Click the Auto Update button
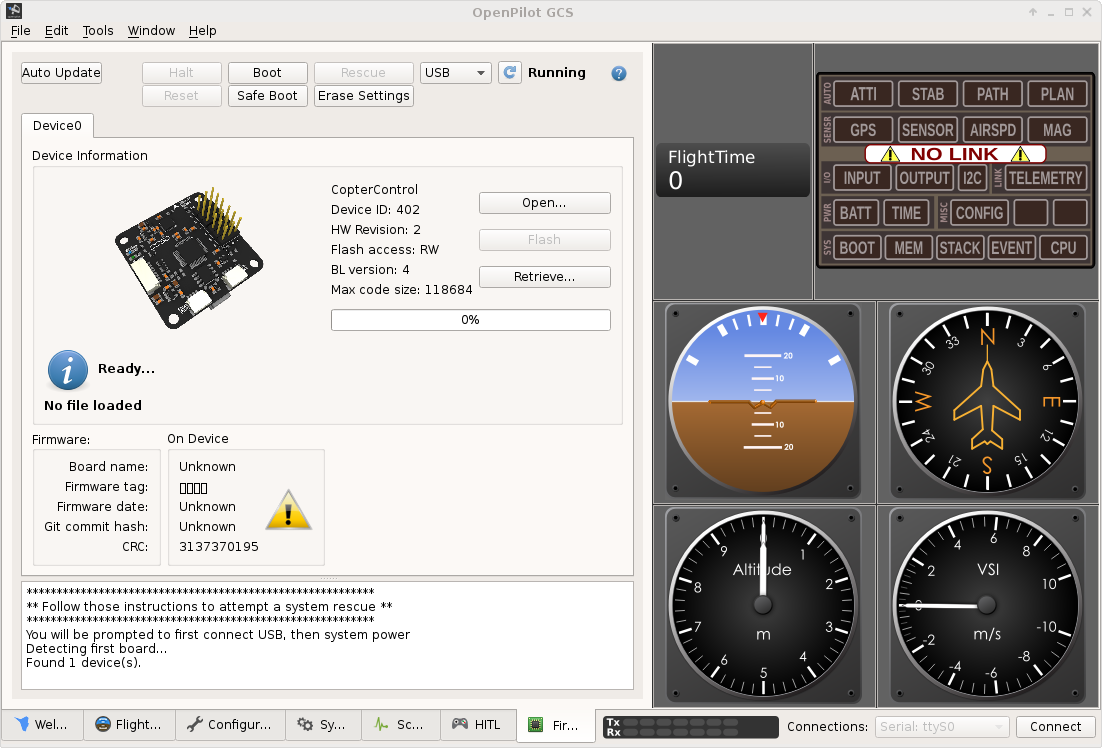This screenshot has height=748, width=1102. pos(61,72)
